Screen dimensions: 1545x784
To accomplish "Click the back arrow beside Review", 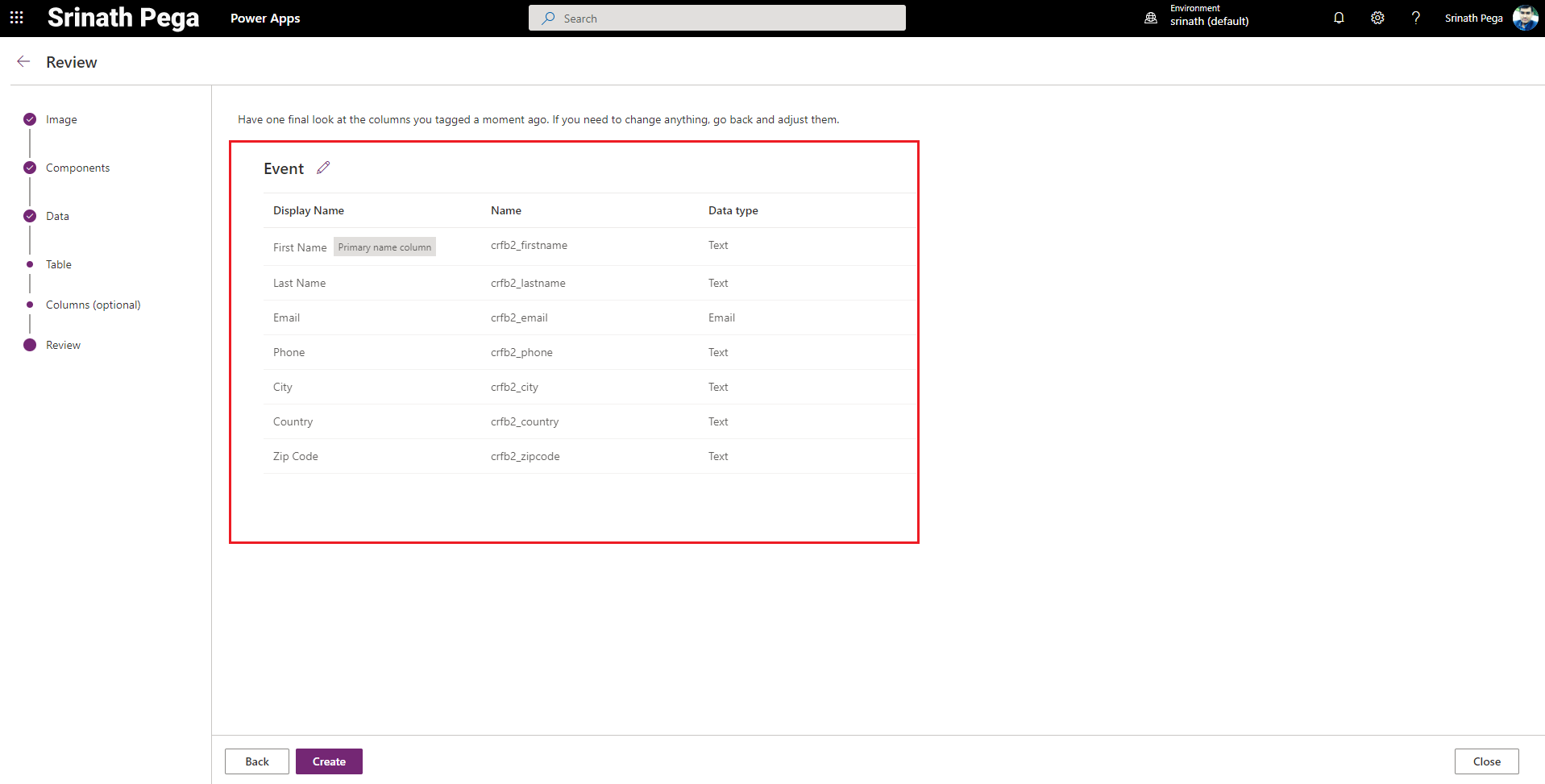I will click(x=23, y=62).
